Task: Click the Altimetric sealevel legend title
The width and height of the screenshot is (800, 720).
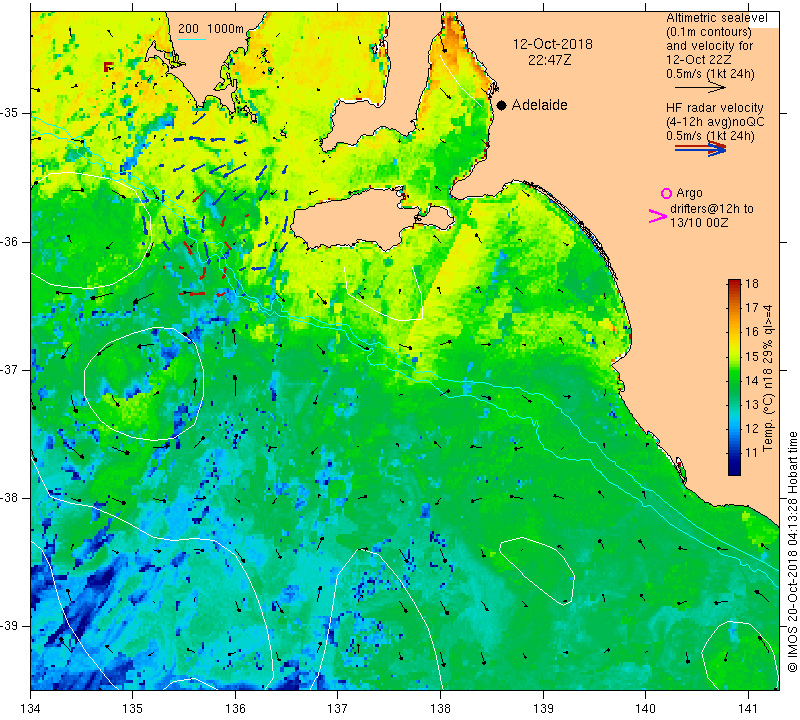Action: point(716,18)
